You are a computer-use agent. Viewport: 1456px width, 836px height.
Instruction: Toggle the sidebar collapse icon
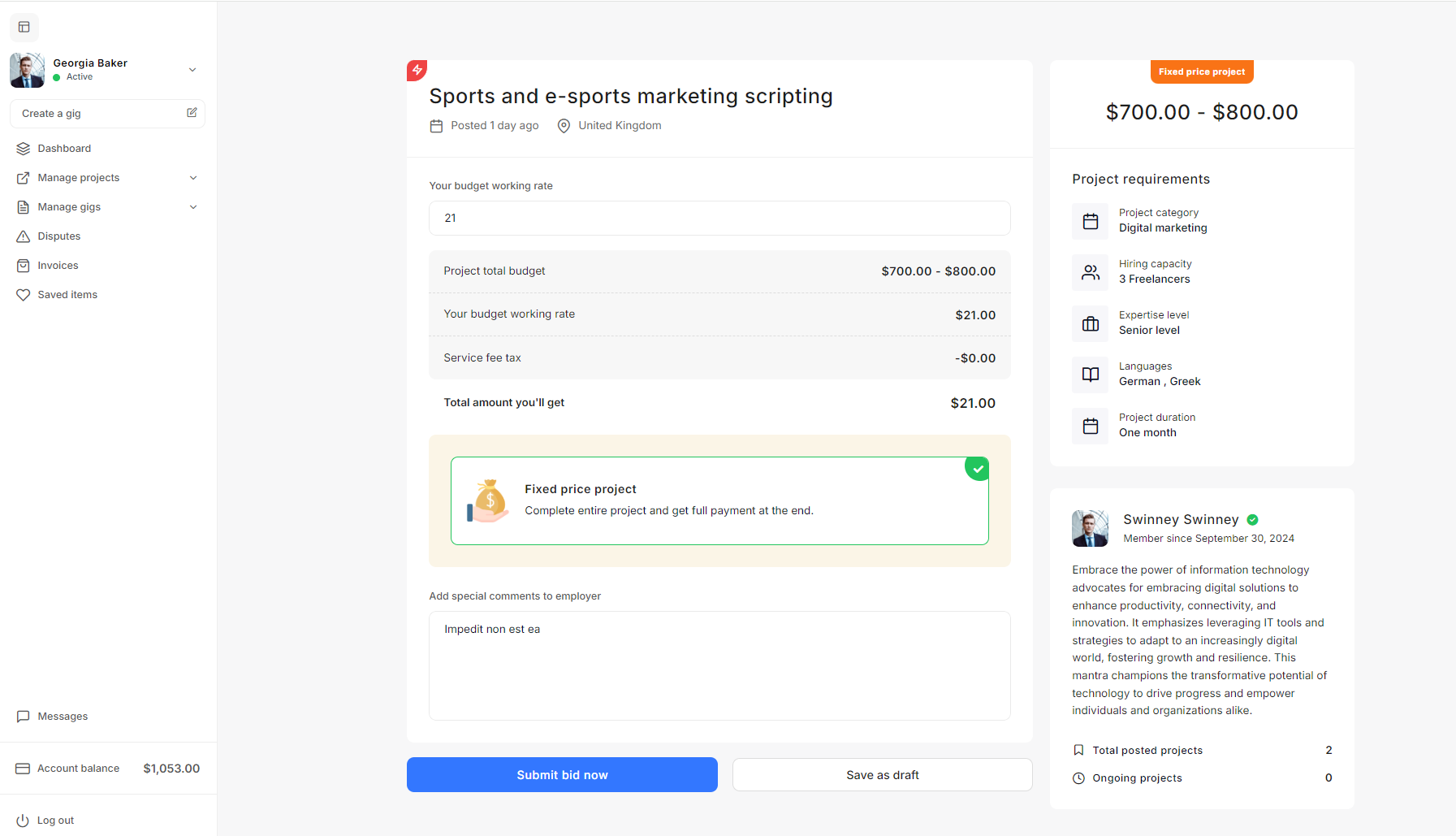tap(24, 28)
